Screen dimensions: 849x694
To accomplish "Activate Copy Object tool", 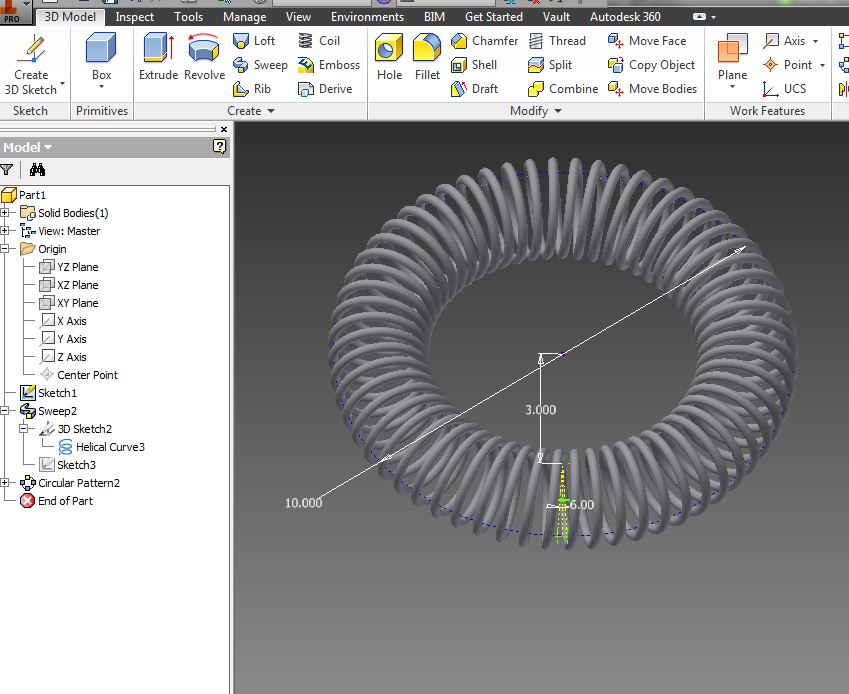I will coord(651,65).
